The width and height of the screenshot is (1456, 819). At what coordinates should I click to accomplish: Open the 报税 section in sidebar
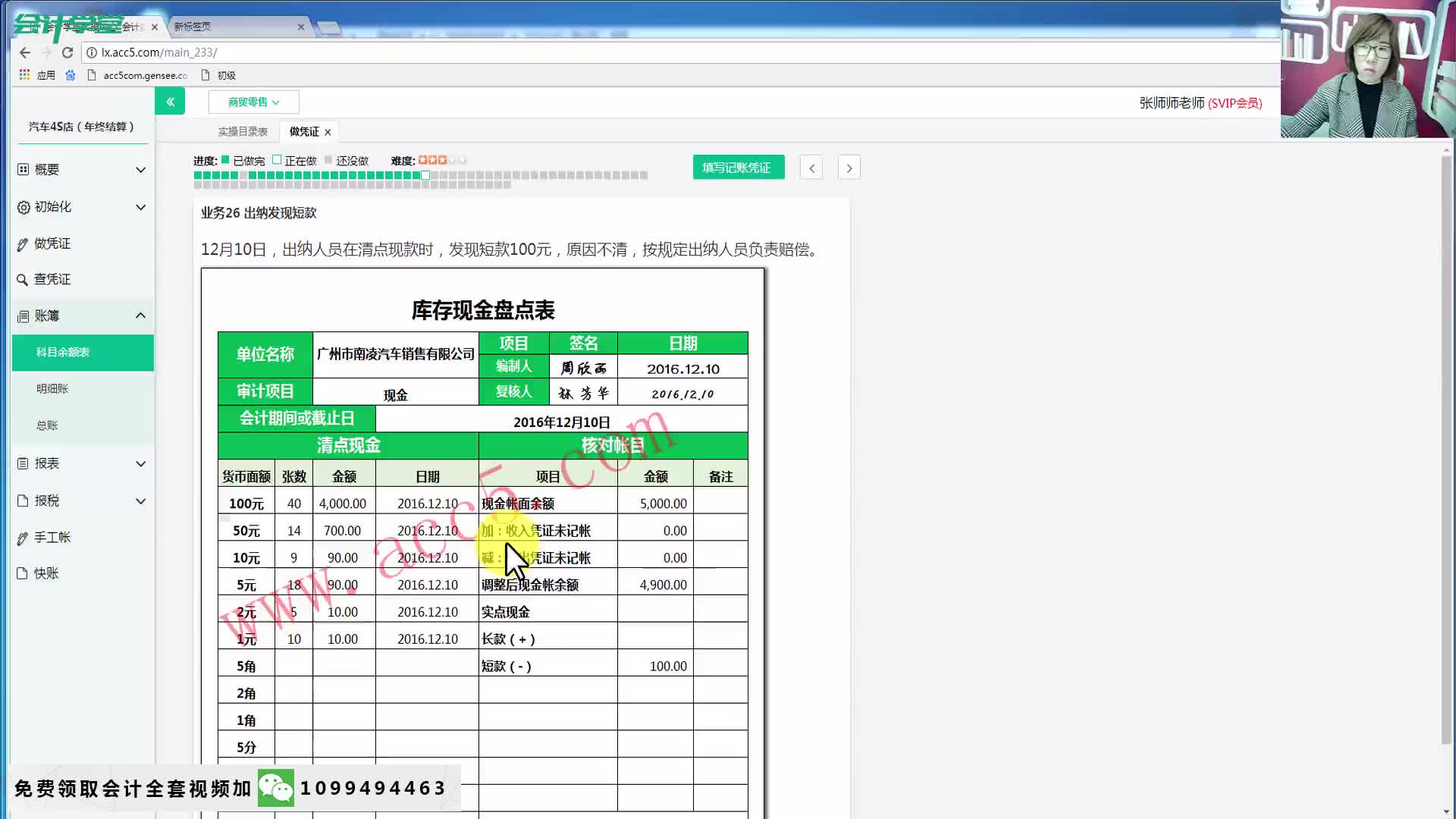coord(47,500)
